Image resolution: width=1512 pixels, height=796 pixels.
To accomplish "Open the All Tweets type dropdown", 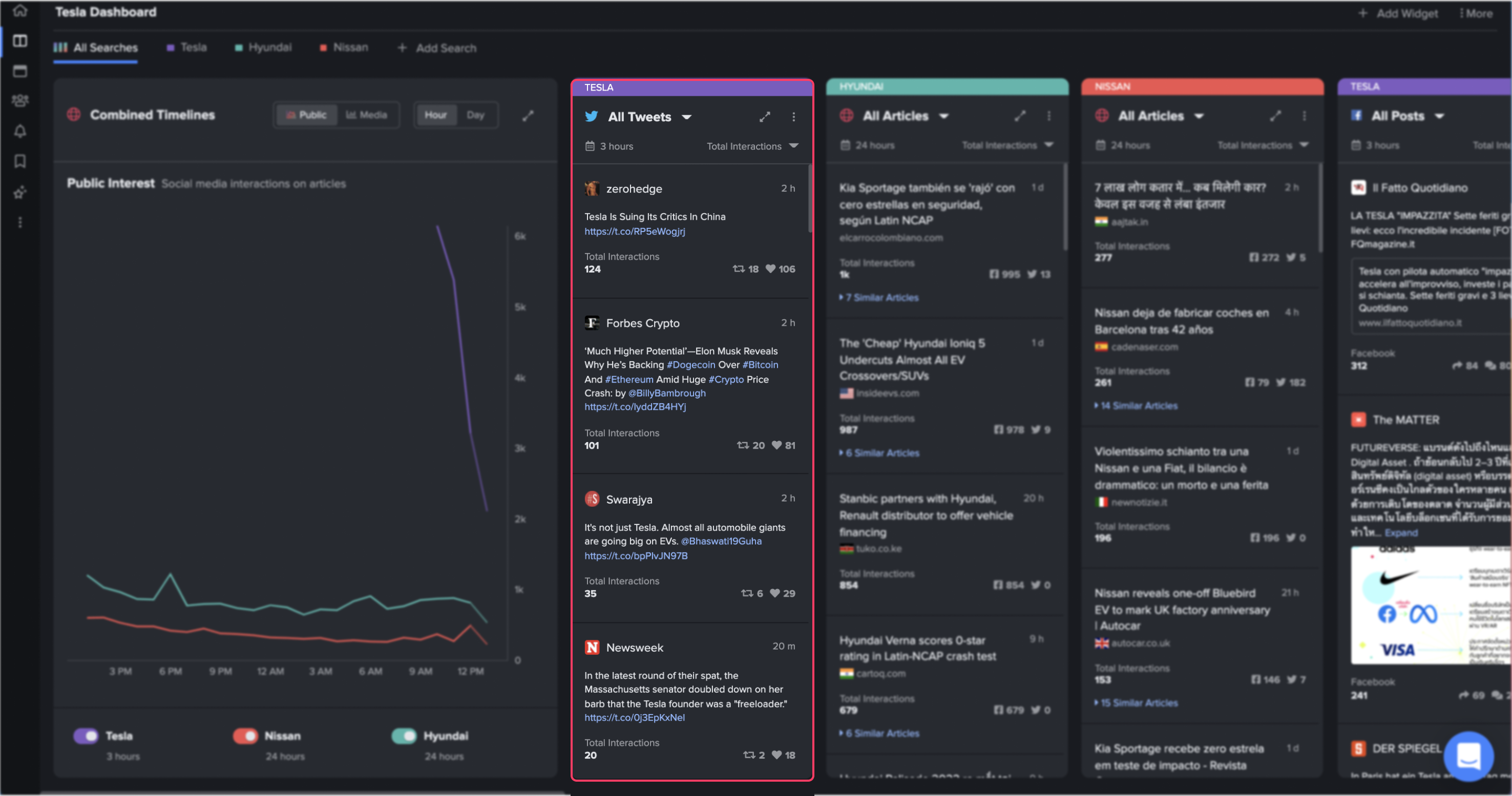I will click(650, 117).
